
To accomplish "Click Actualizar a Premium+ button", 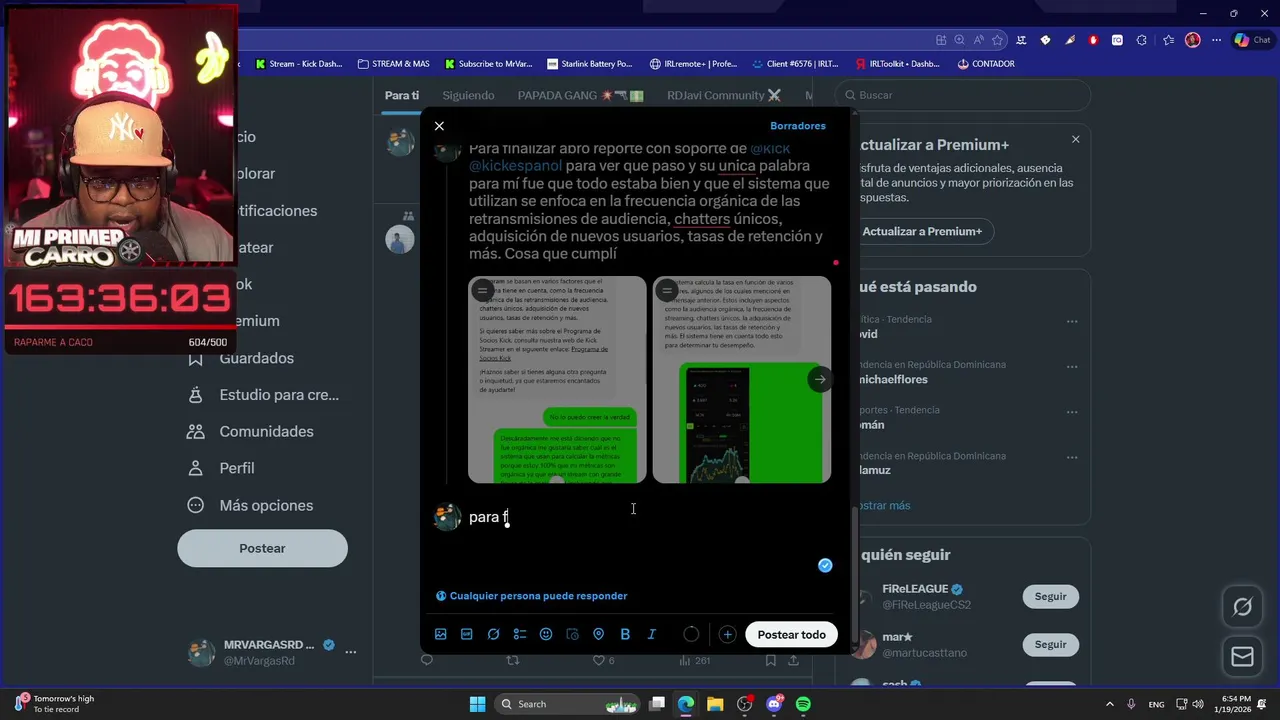I will point(922,231).
